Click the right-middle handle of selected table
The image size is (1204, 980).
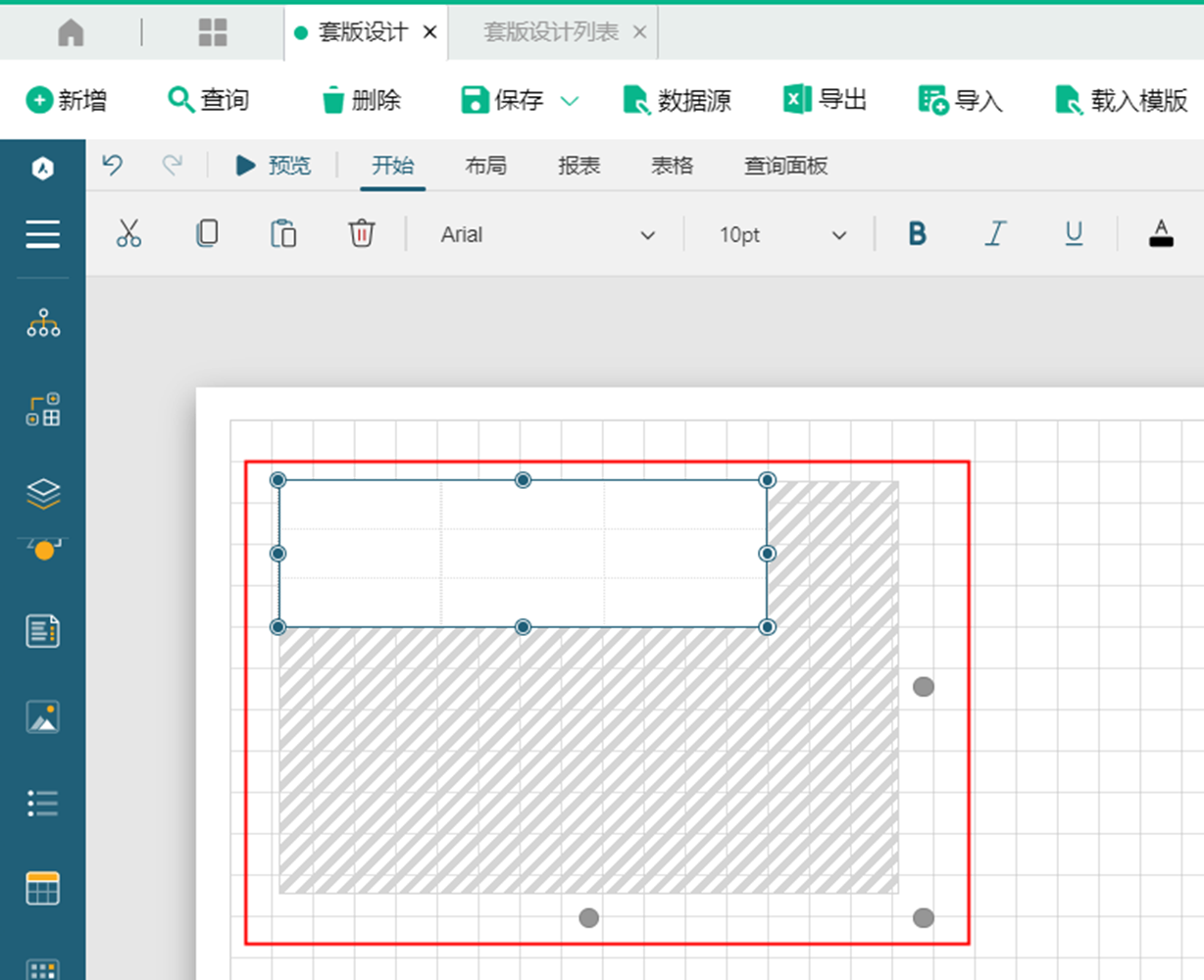(768, 554)
